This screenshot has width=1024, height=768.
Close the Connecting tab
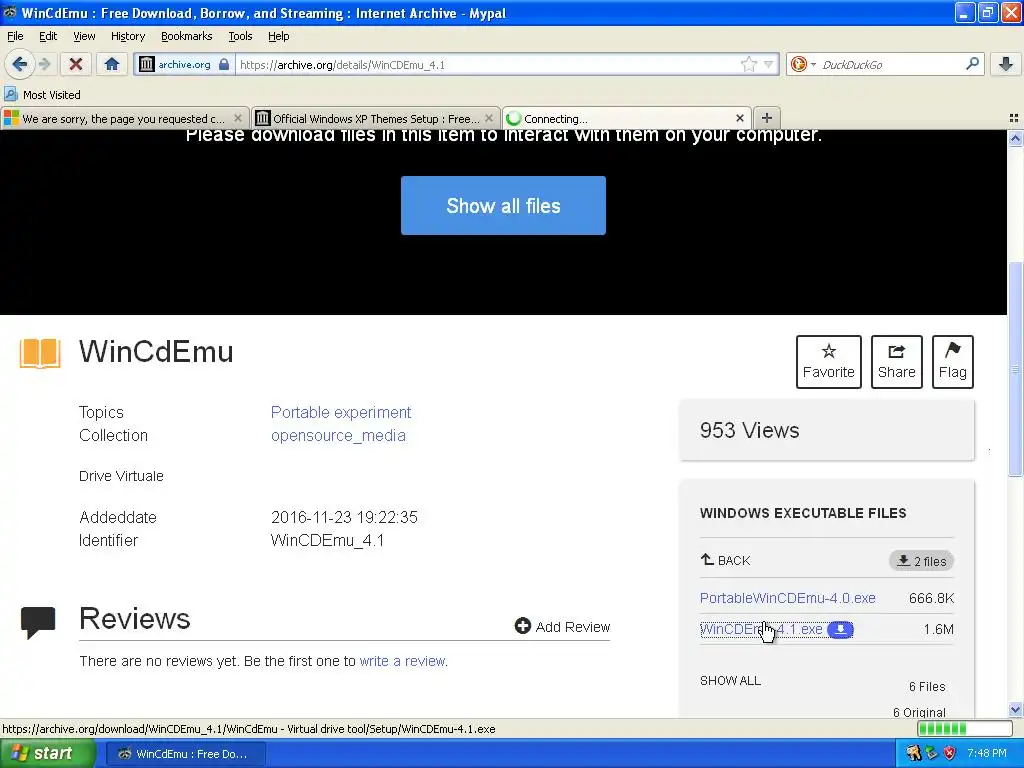[x=740, y=118]
